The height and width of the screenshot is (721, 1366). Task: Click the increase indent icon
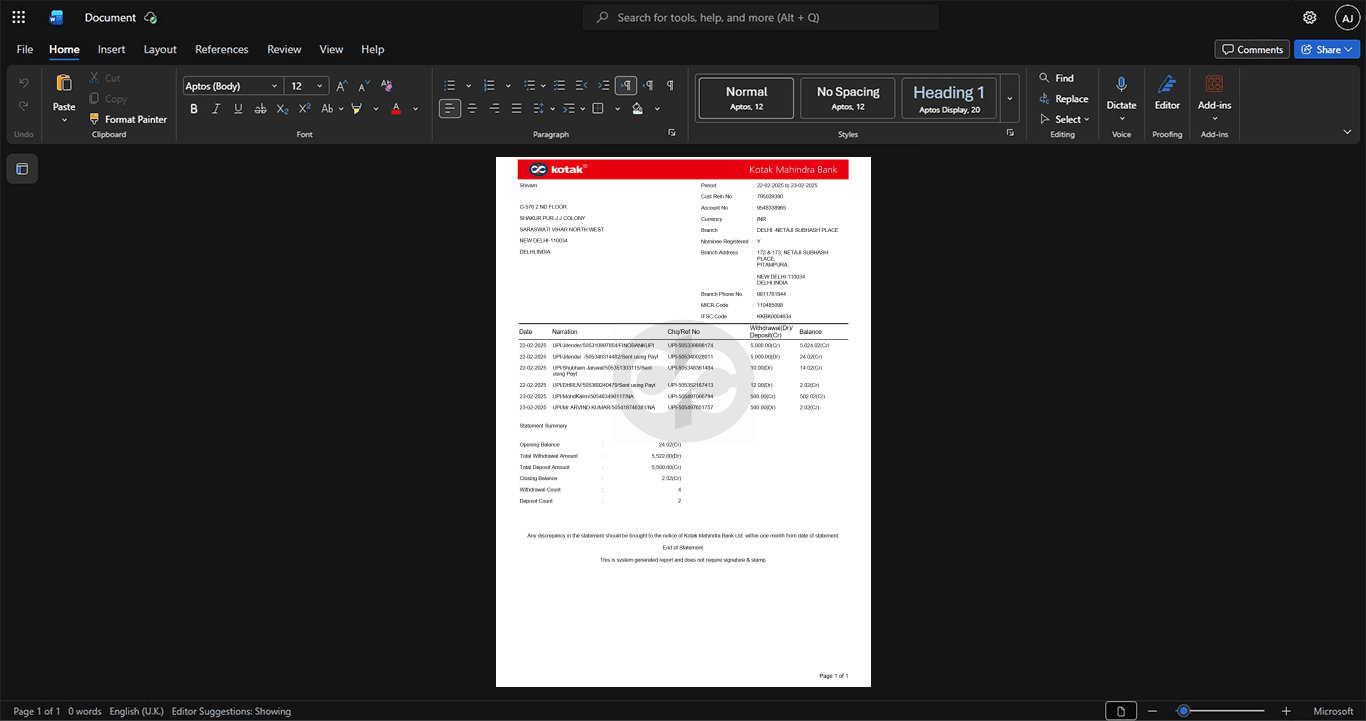(603, 86)
